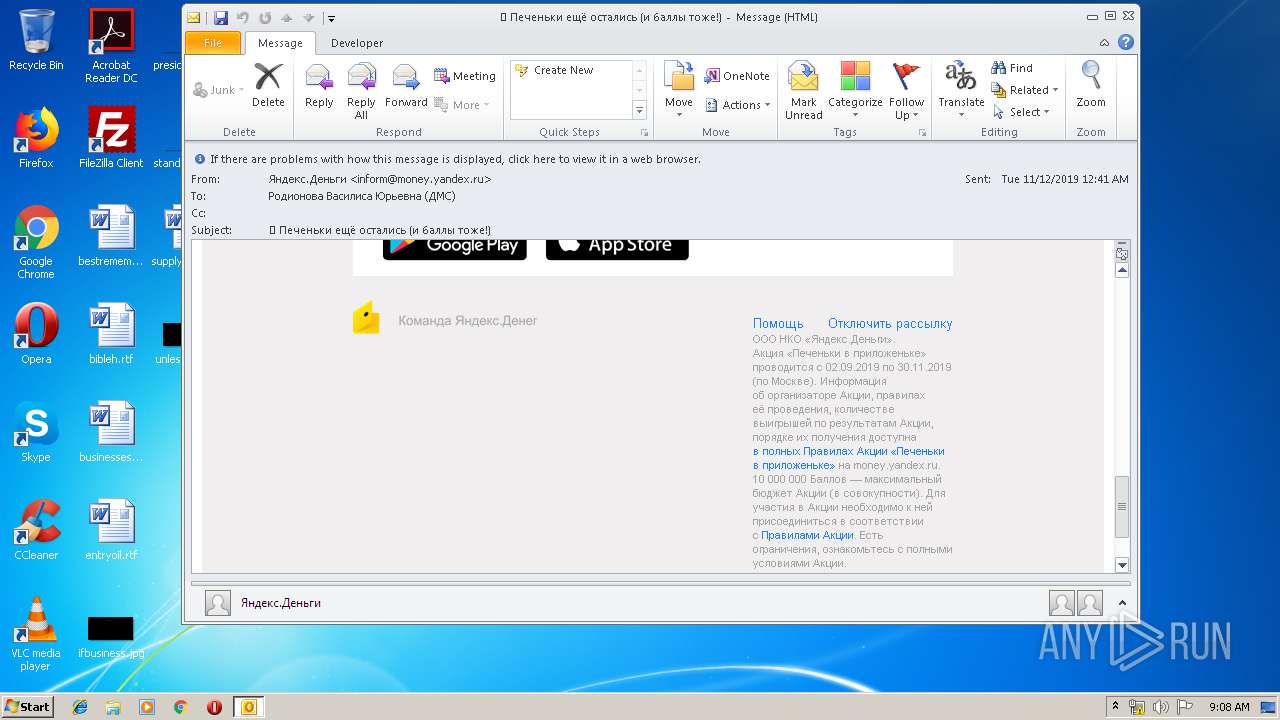This screenshot has width=1280, height=720.
Task: Mark the message as Unread
Action: coord(803,90)
